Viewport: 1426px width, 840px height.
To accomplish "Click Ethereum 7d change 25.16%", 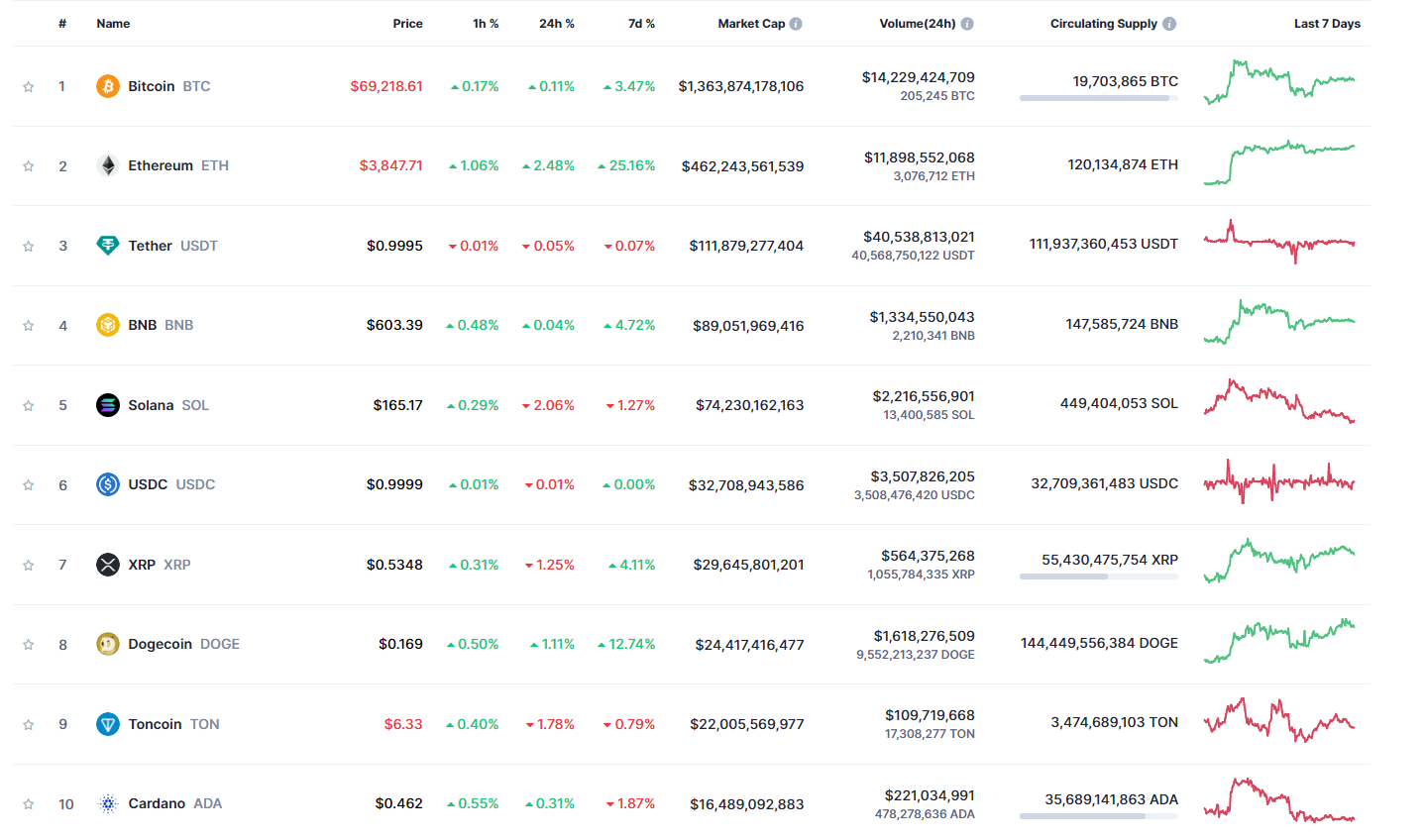I will (x=626, y=165).
